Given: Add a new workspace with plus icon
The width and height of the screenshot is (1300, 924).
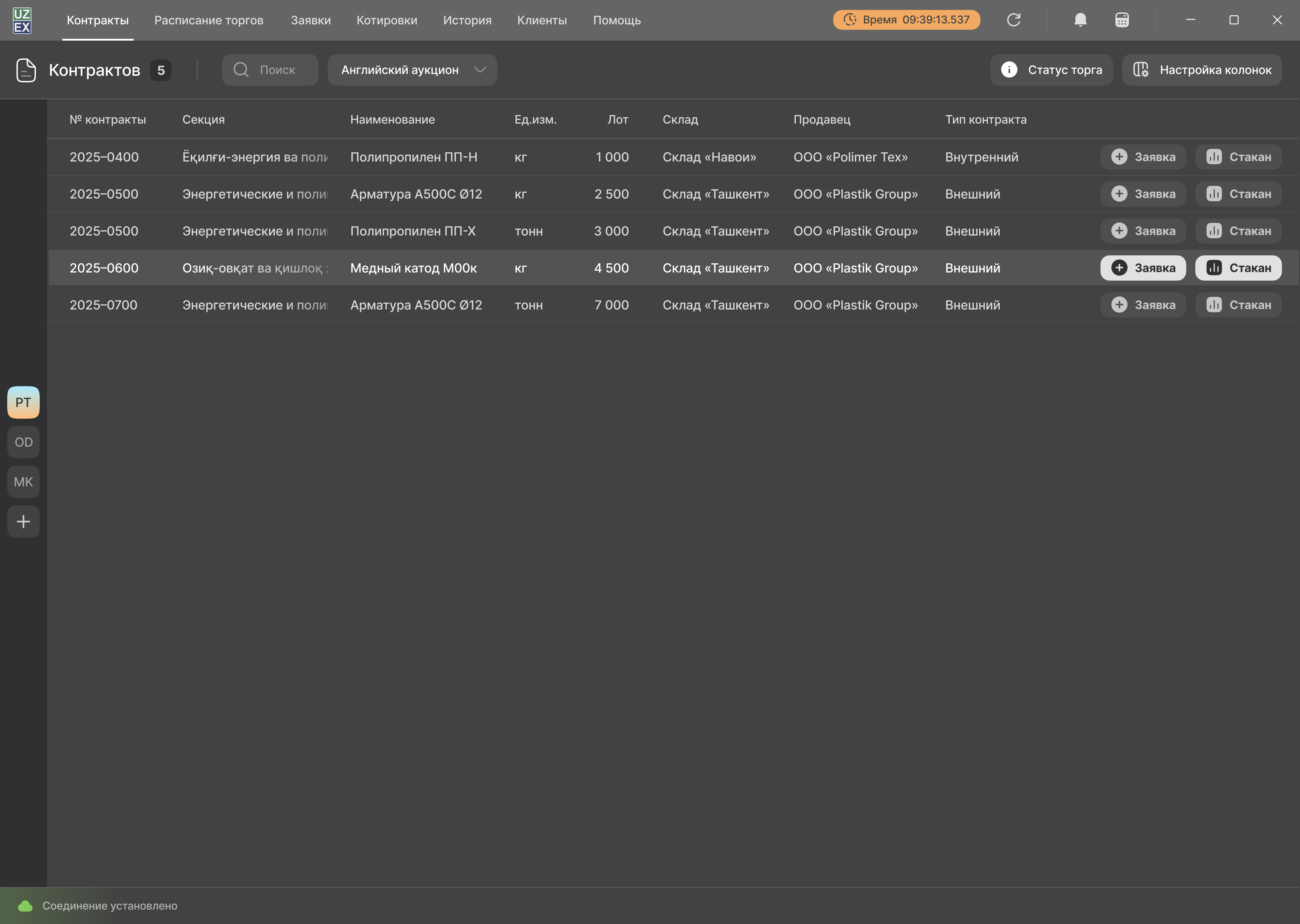Looking at the screenshot, I should (23, 521).
